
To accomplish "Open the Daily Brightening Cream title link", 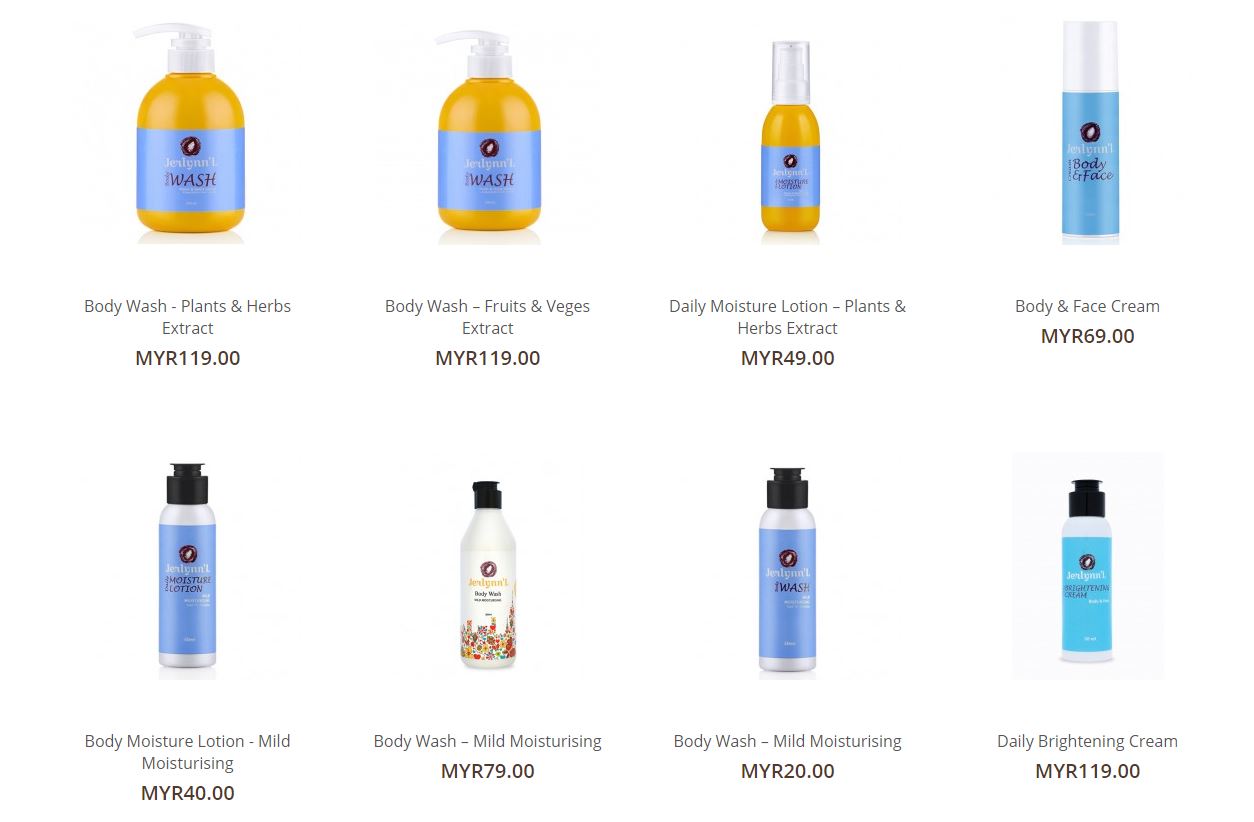I will tap(1088, 741).
